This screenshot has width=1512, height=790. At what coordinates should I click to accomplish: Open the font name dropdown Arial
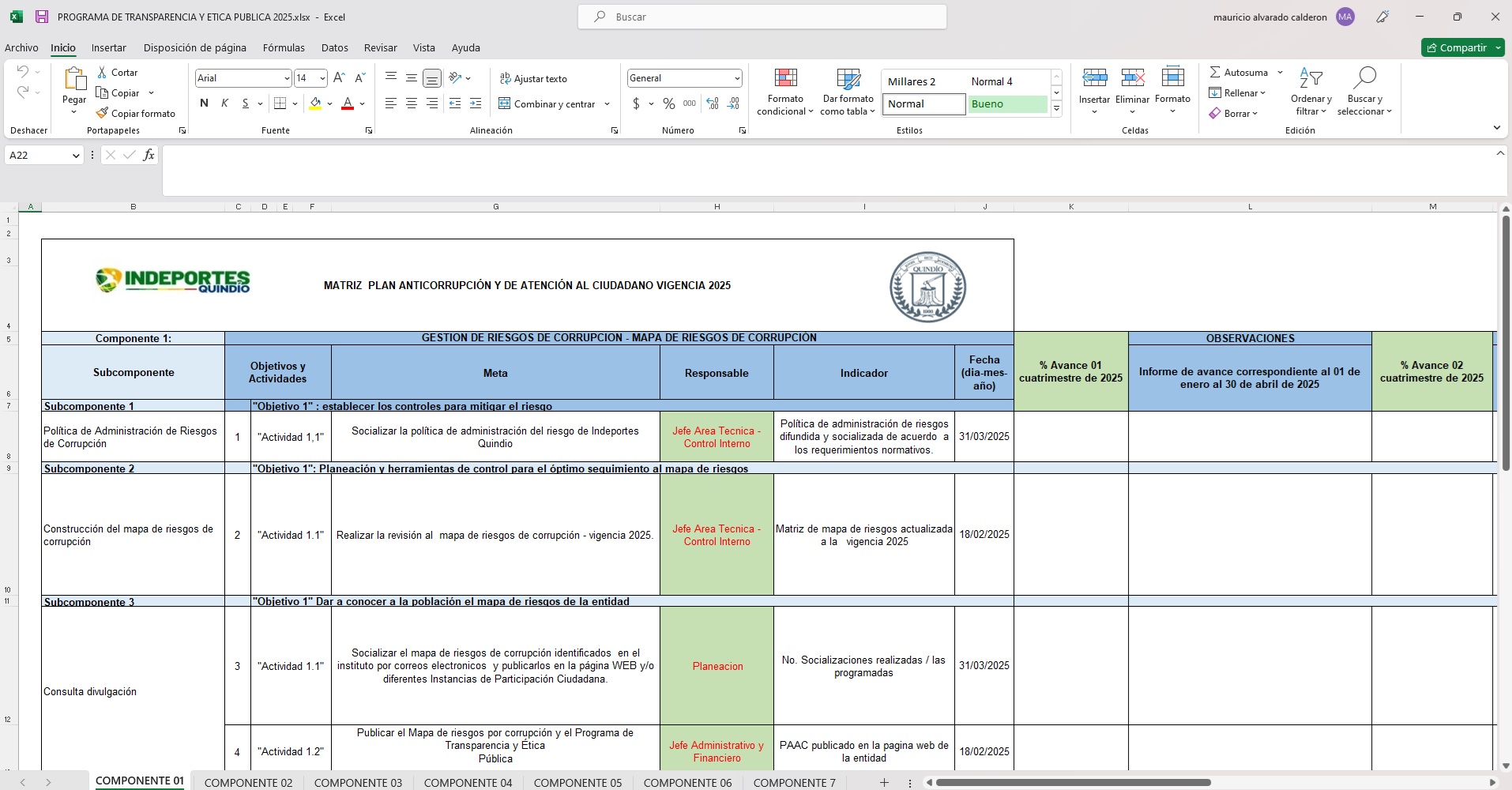287,77
